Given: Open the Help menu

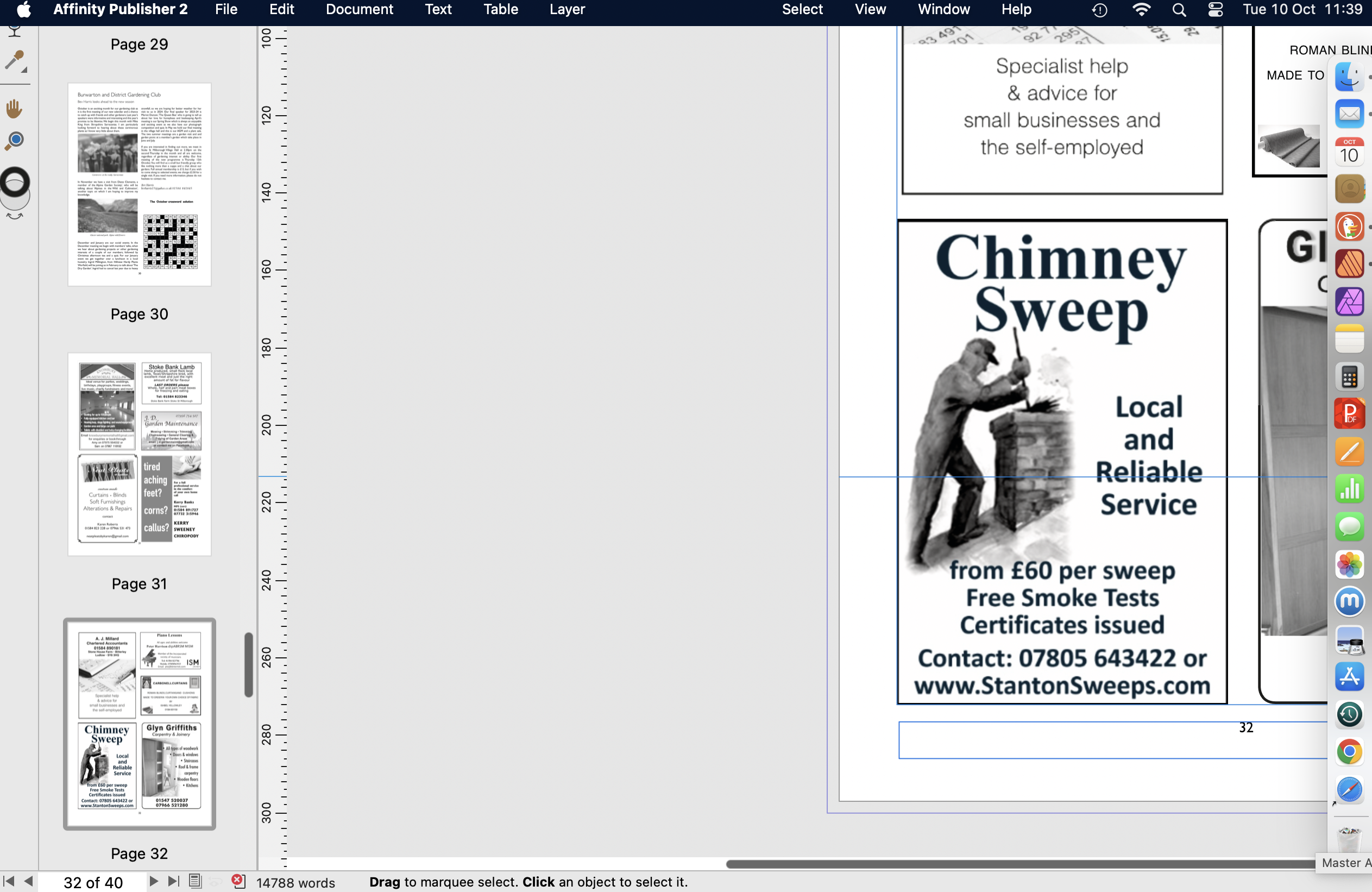Looking at the screenshot, I should (x=1016, y=9).
